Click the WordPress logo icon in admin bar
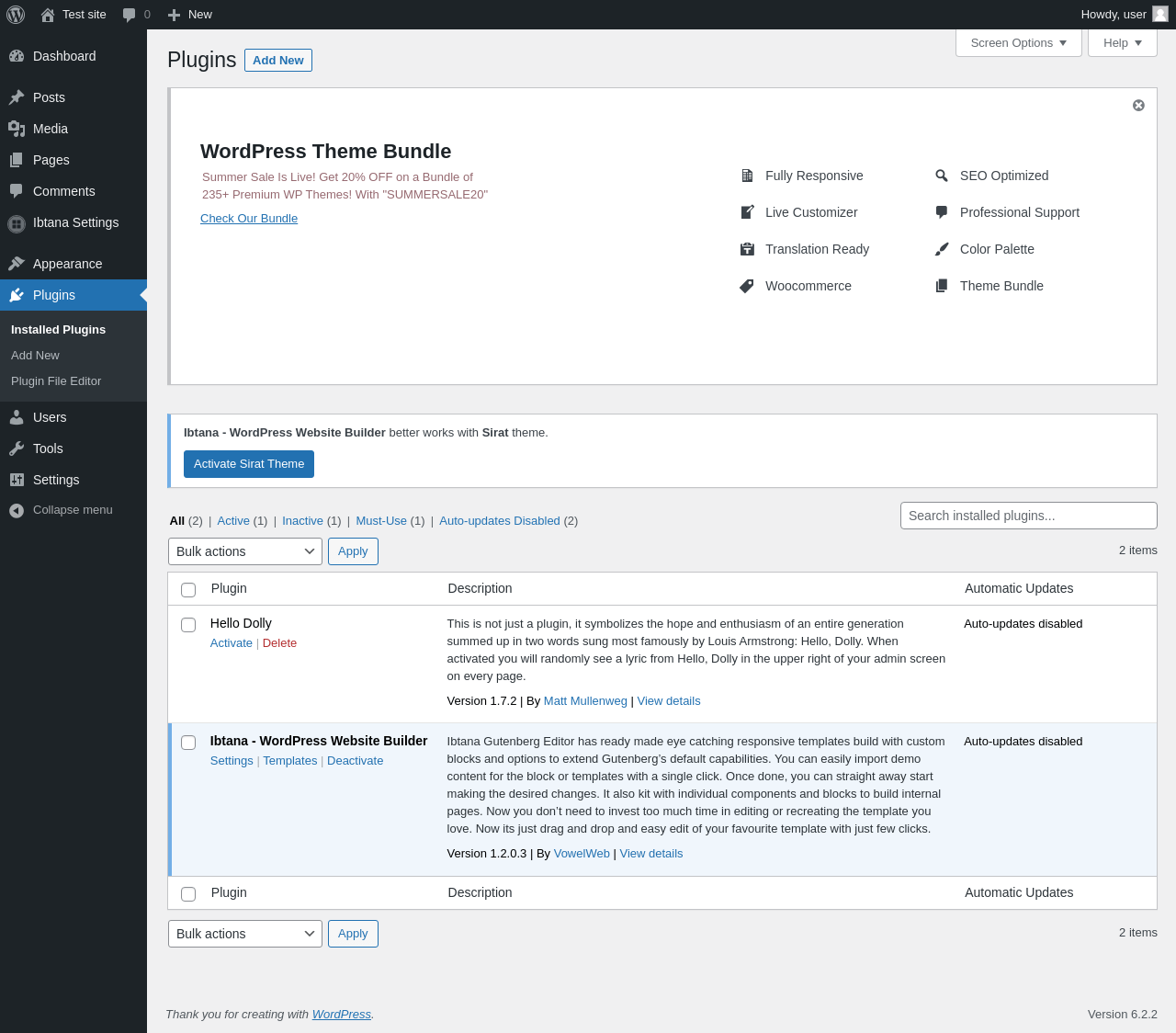The image size is (1176, 1033). [16, 15]
